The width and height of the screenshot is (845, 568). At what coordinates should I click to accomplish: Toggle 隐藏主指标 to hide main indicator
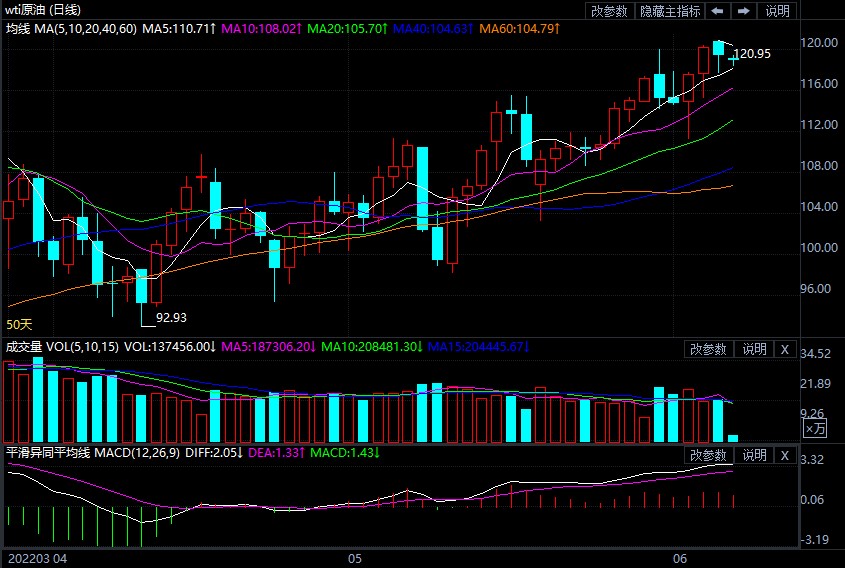tap(669, 11)
